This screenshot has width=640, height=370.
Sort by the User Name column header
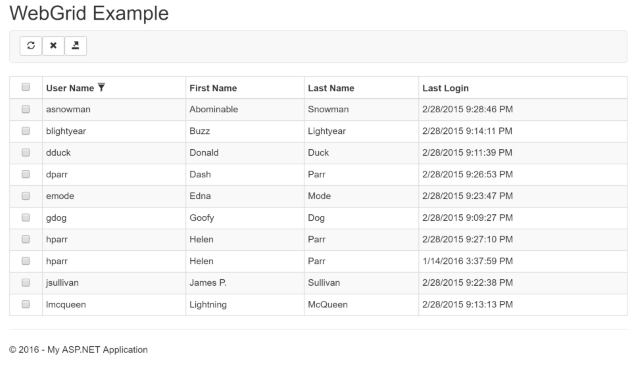(70, 88)
